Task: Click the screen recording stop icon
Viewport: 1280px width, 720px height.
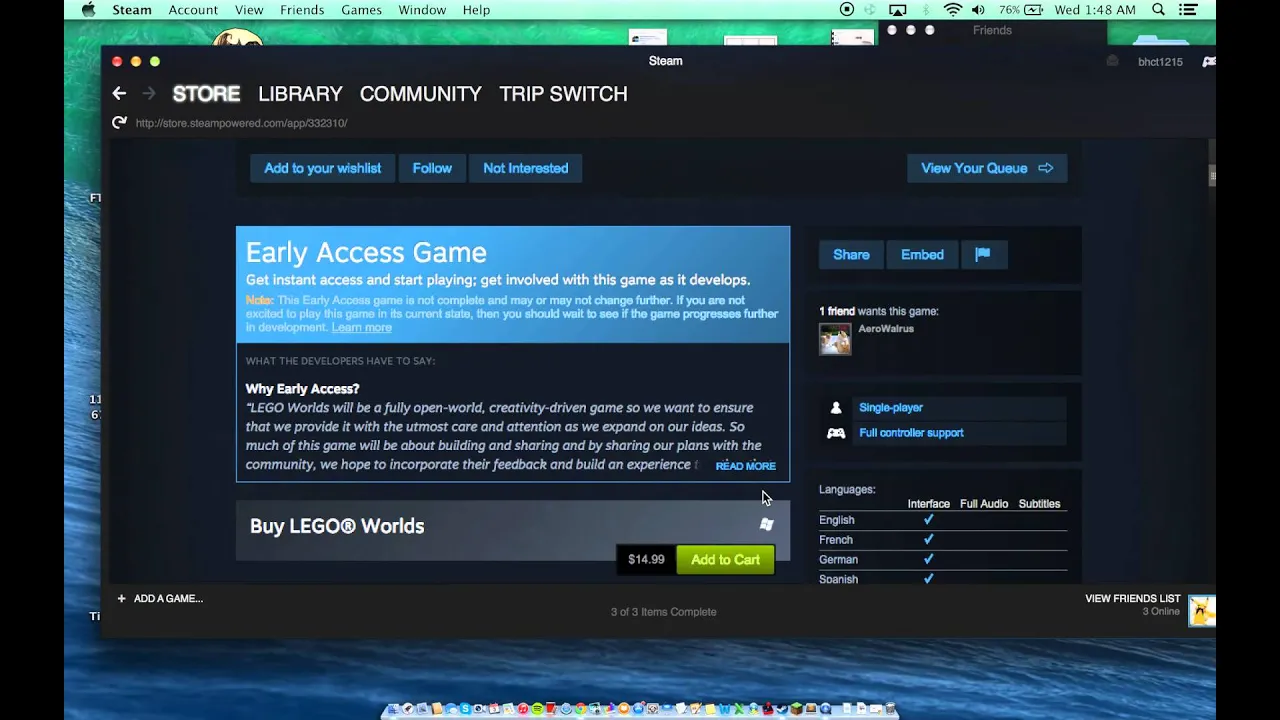Action: coord(847,10)
